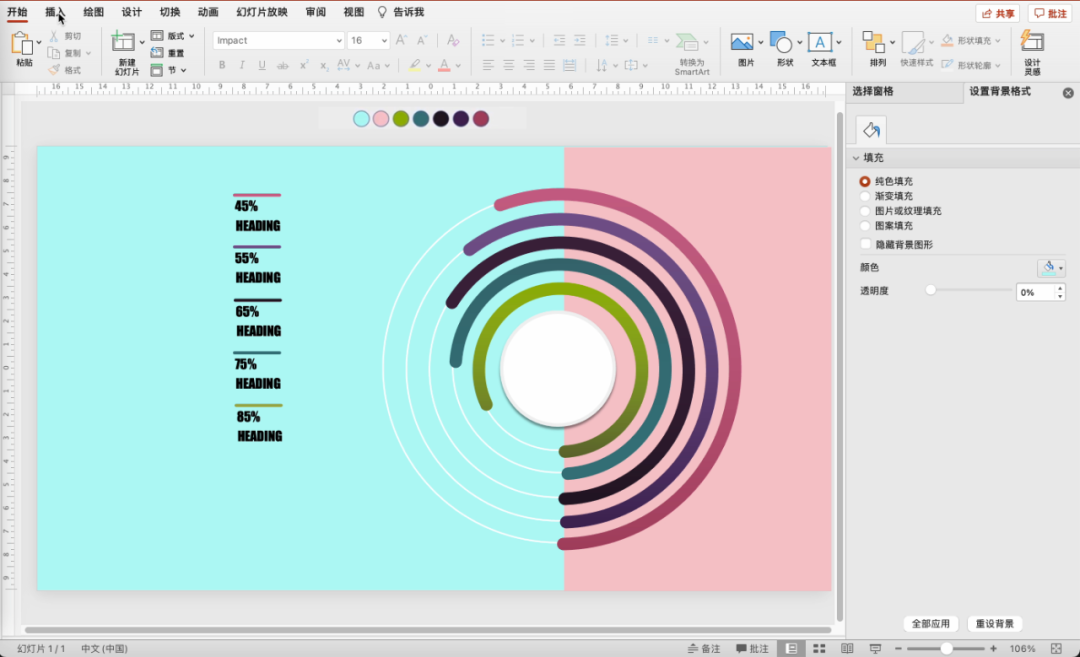This screenshot has height=657, width=1080.
Task: Open the Impact font name dropdown
Action: point(337,41)
